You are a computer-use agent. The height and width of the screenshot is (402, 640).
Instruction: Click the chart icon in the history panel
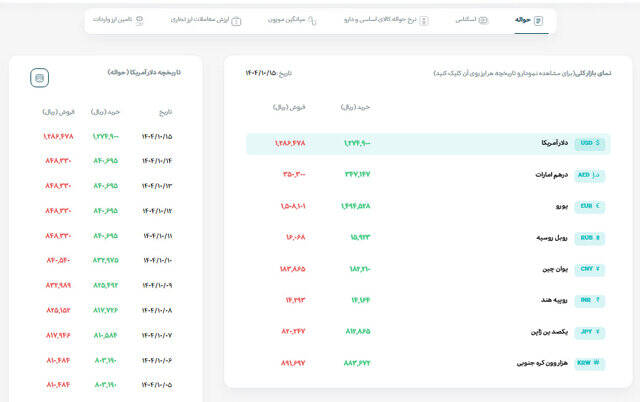[x=39, y=76]
